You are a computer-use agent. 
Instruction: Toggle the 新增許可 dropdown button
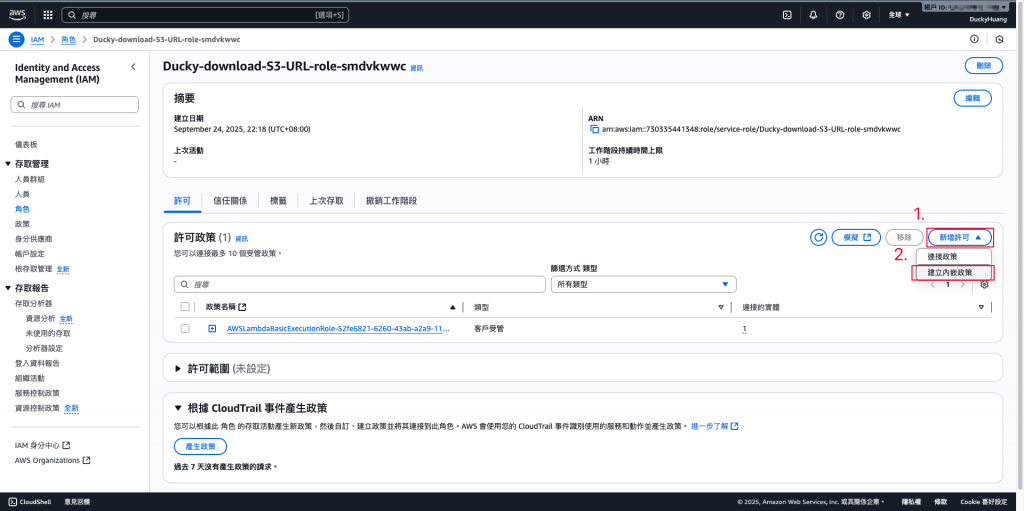coord(960,237)
